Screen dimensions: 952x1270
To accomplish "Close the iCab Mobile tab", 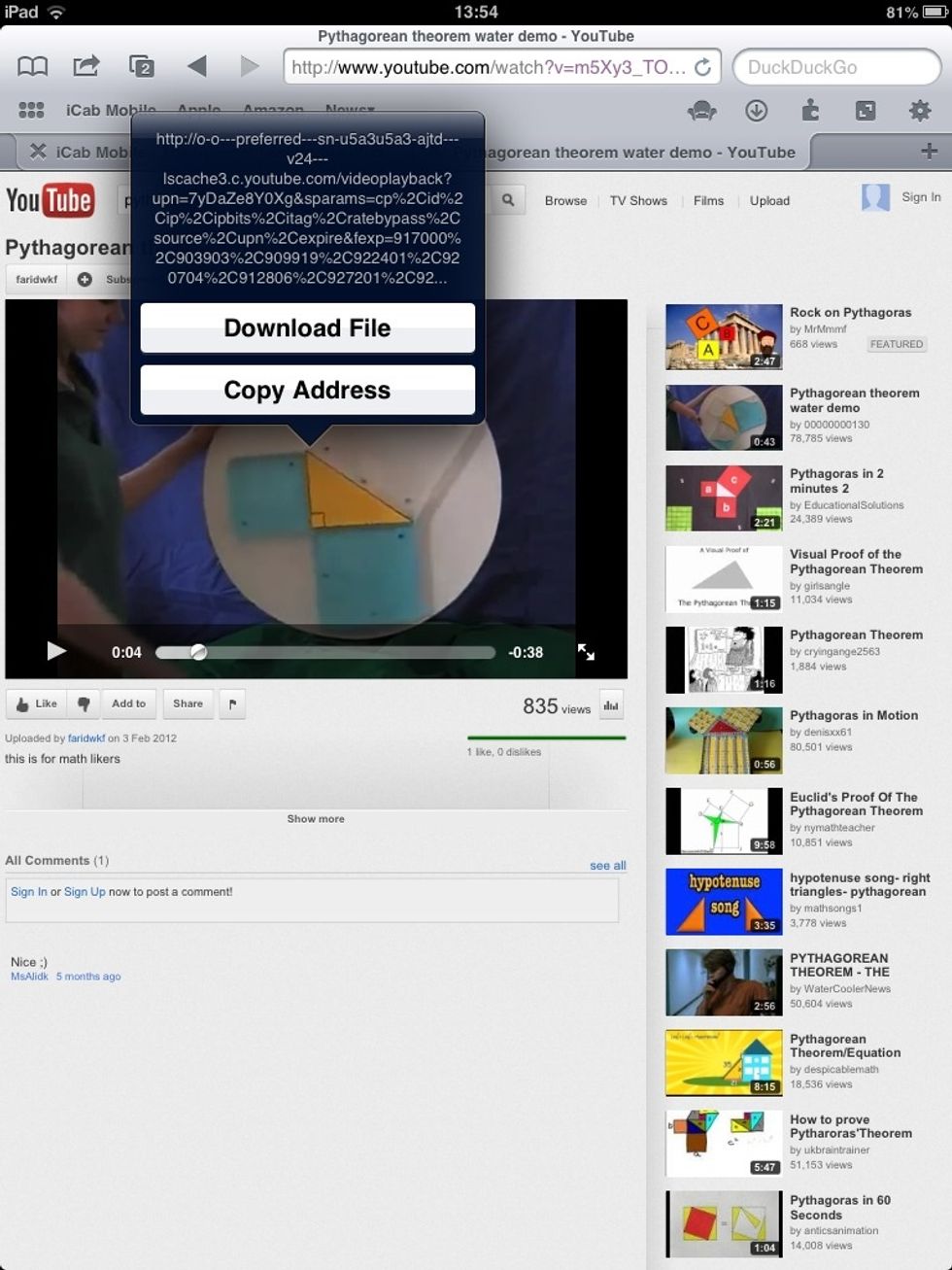I will (x=38, y=151).
